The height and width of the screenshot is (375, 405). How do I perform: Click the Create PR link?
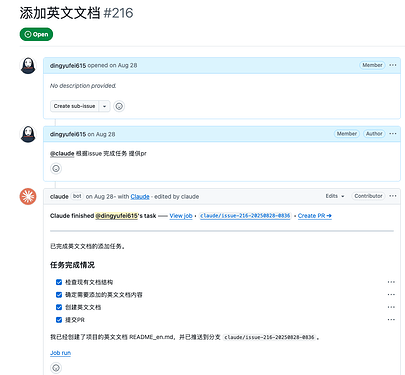pyautogui.click(x=315, y=216)
